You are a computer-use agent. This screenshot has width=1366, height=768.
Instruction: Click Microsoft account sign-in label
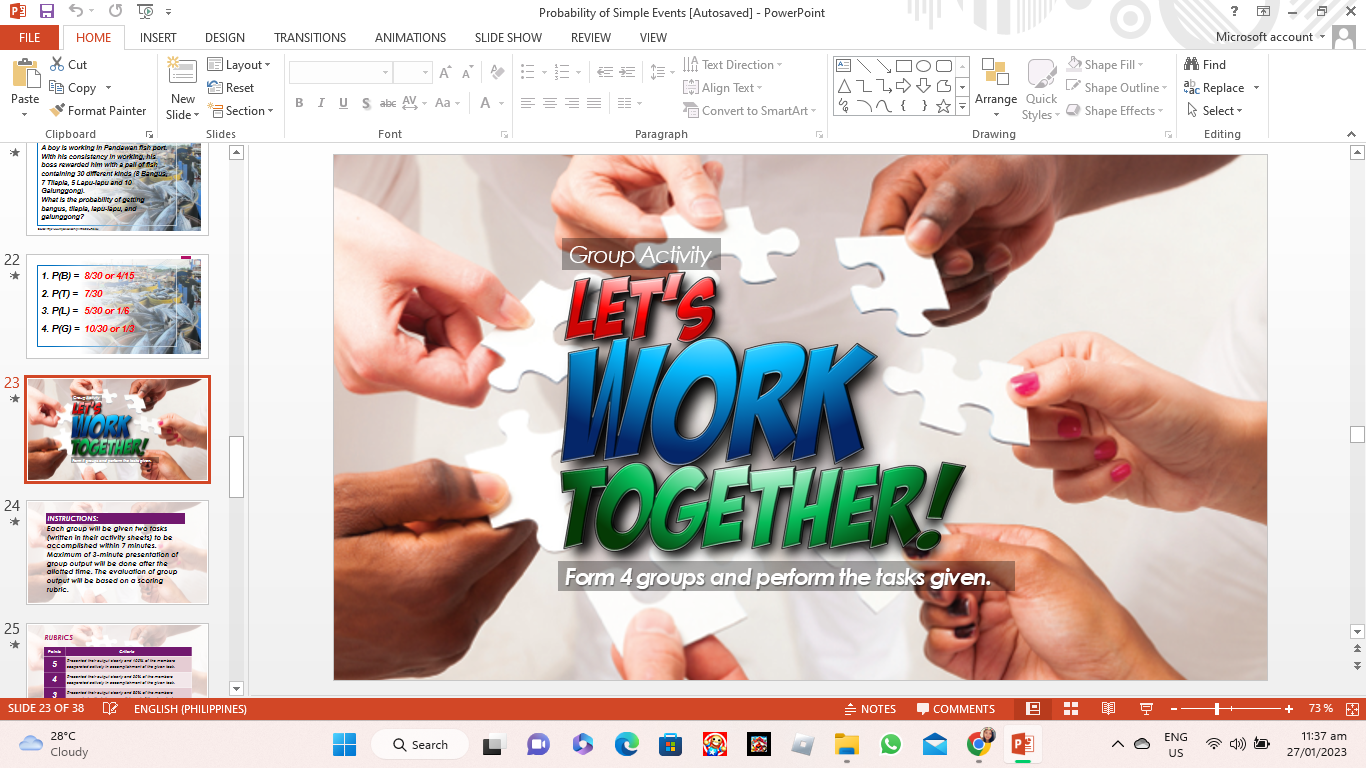pyautogui.click(x=1264, y=37)
